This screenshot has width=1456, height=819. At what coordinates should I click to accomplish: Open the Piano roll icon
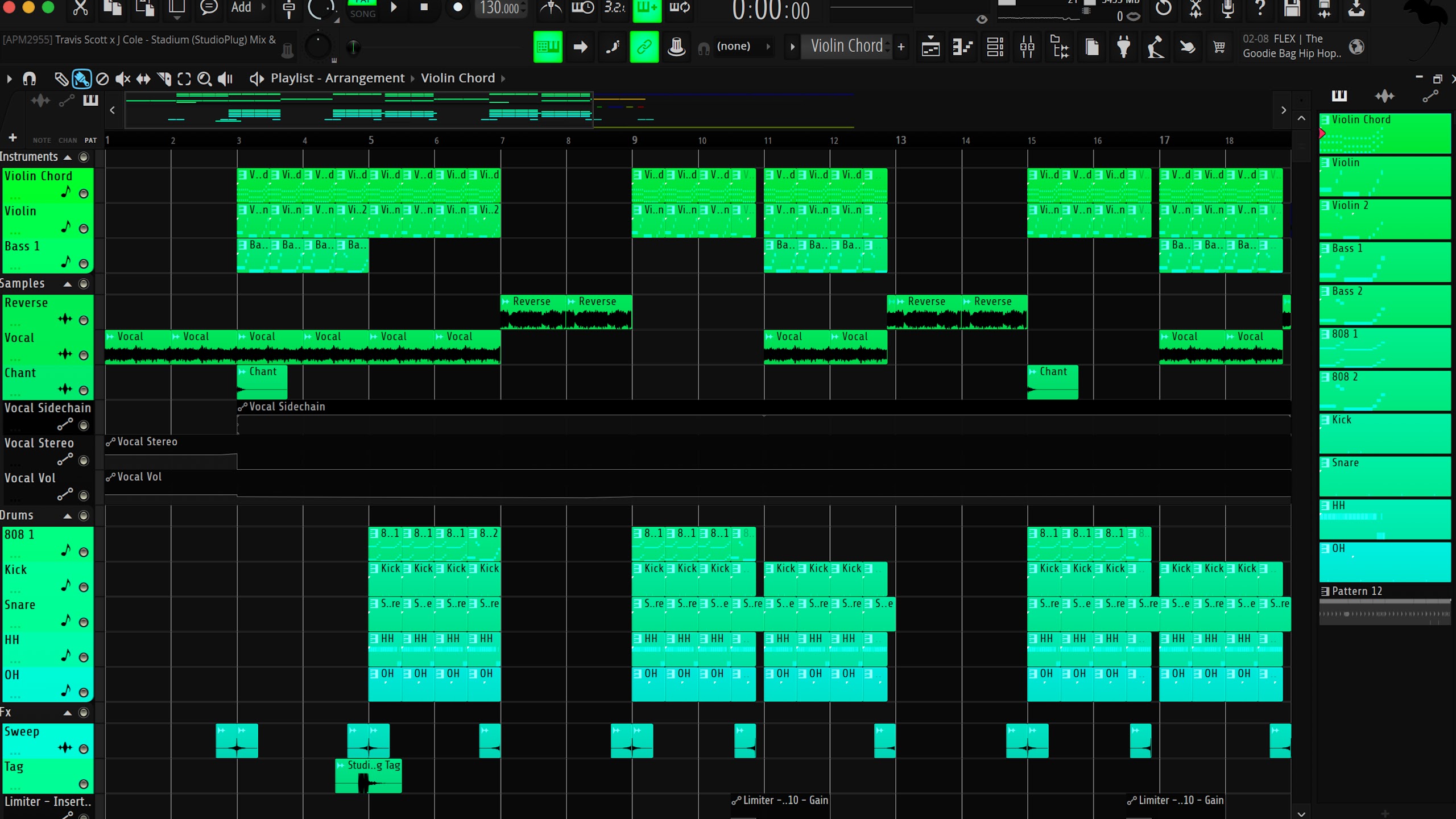tap(962, 47)
